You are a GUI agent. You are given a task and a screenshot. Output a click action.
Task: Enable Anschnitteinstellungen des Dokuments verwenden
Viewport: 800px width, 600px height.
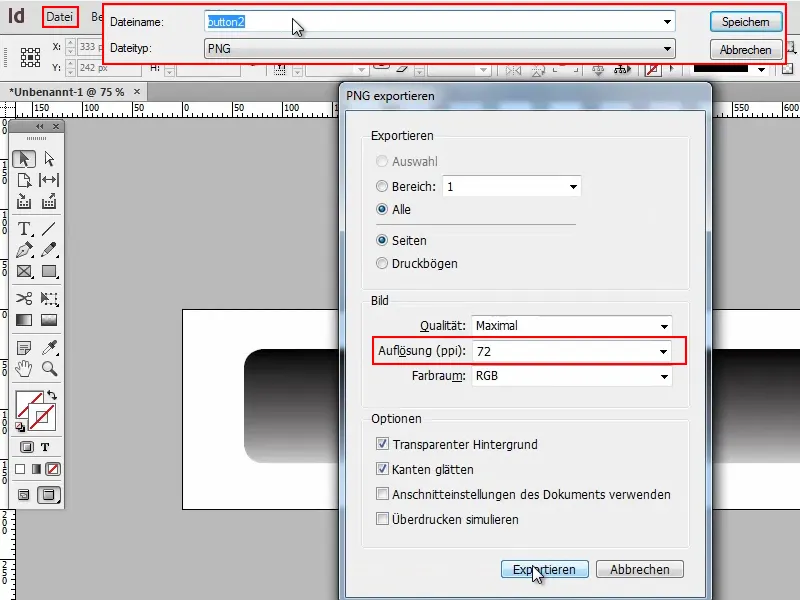[x=382, y=494]
